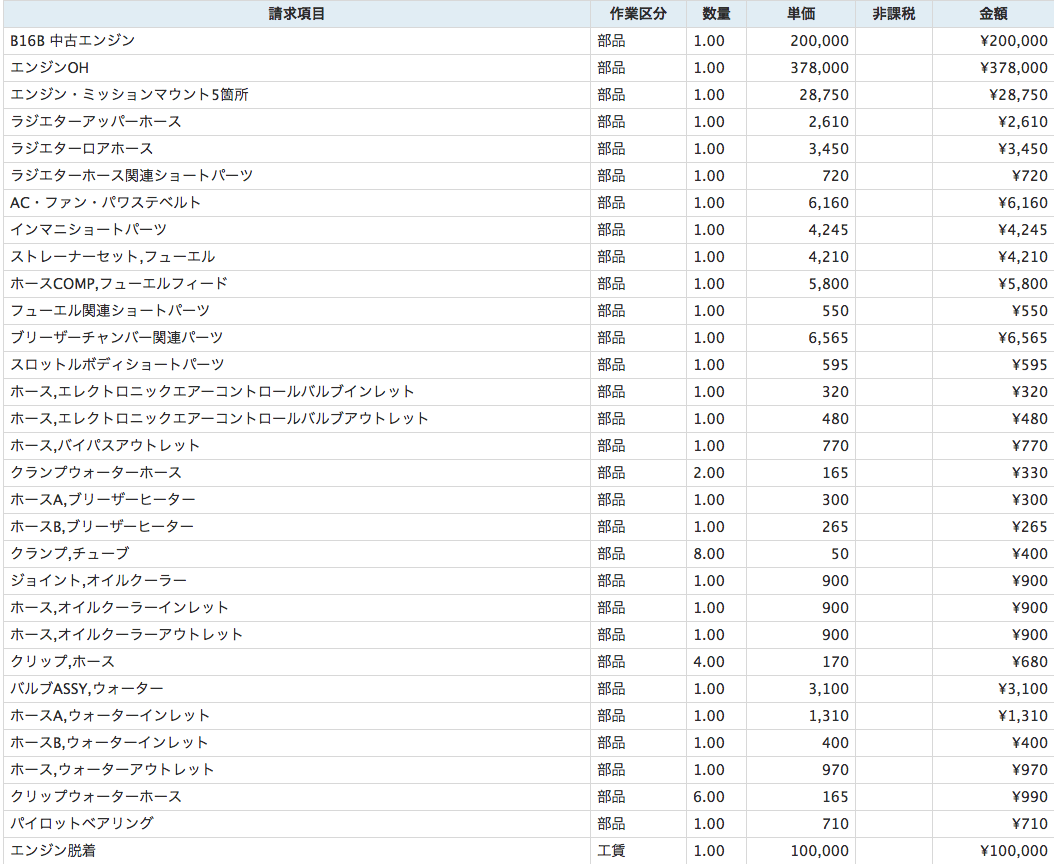Select the AC・ファン・パワステベルト row
The width and height of the screenshot is (1054, 864).
tap(527, 202)
